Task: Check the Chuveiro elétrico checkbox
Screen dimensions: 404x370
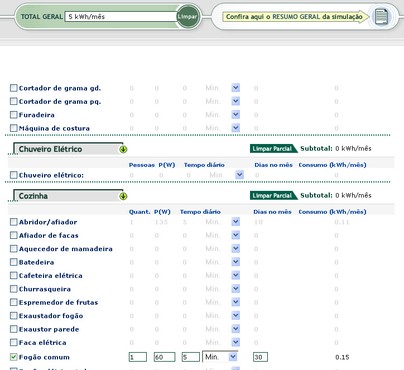Action: 13,175
